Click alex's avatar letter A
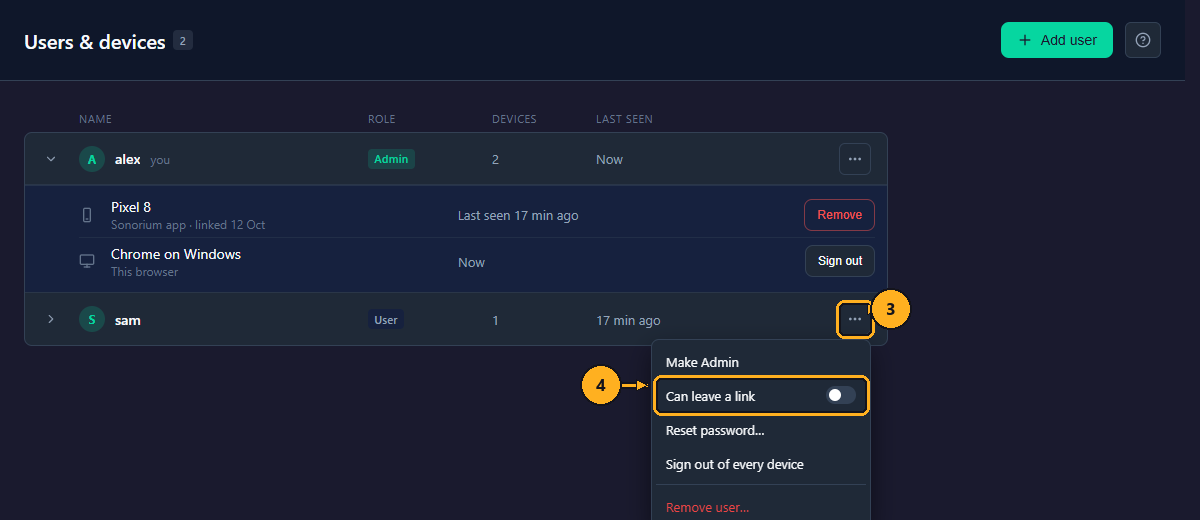The height and width of the screenshot is (520, 1200). (x=92, y=160)
